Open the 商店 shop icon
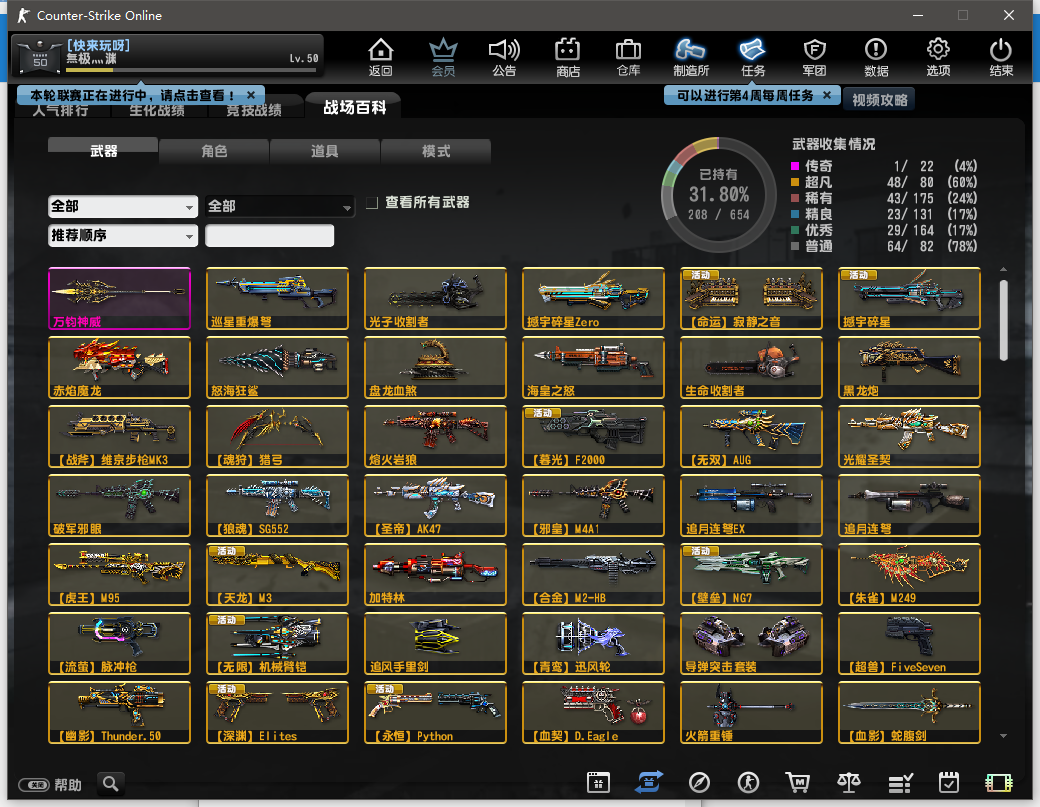This screenshot has height=807, width=1040. [568, 57]
